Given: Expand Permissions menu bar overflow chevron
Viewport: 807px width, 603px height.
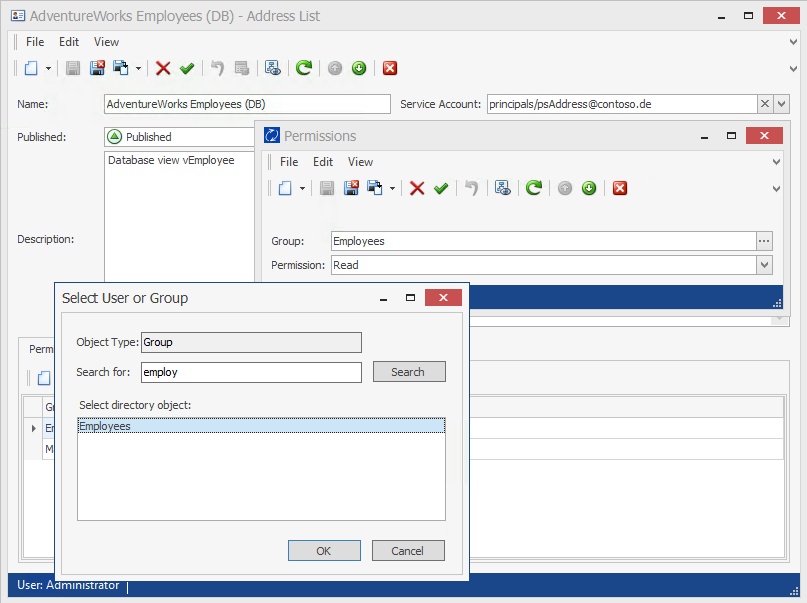Looking at the screenshot, I should pyautogui.click(x=776, y=162).
